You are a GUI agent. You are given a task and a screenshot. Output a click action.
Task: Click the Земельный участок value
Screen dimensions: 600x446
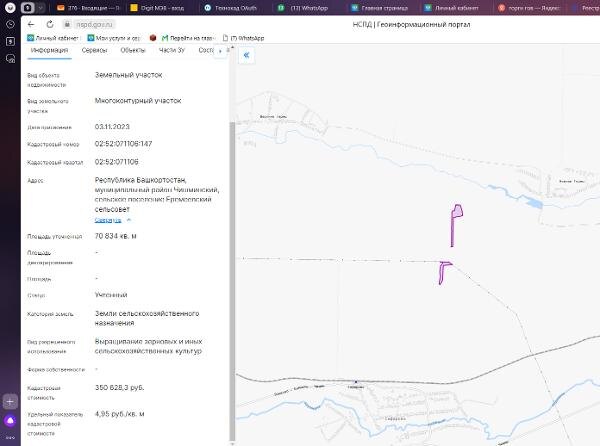click(x=128, y=75)
